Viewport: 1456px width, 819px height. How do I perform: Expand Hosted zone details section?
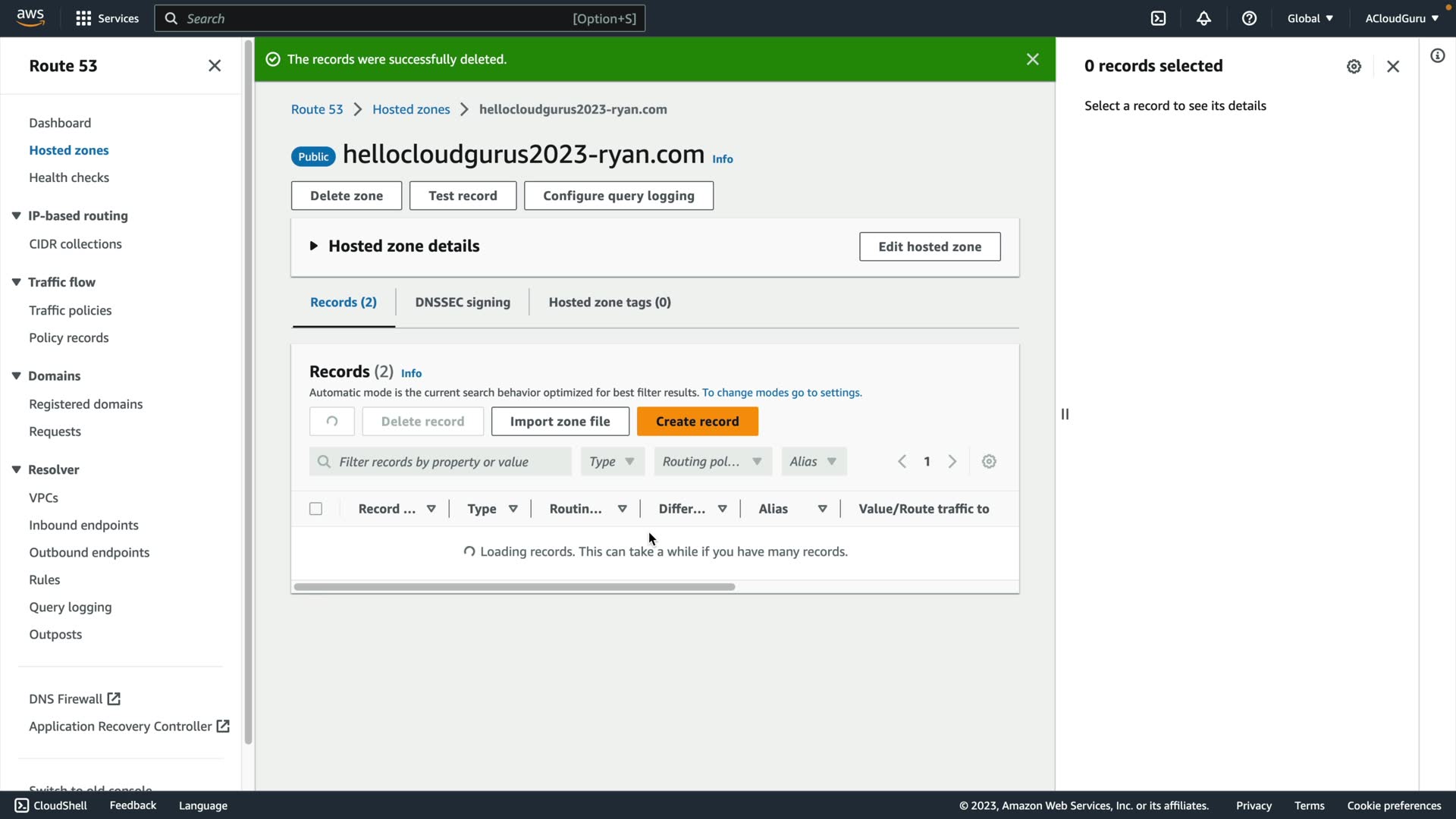click(313, 246)
